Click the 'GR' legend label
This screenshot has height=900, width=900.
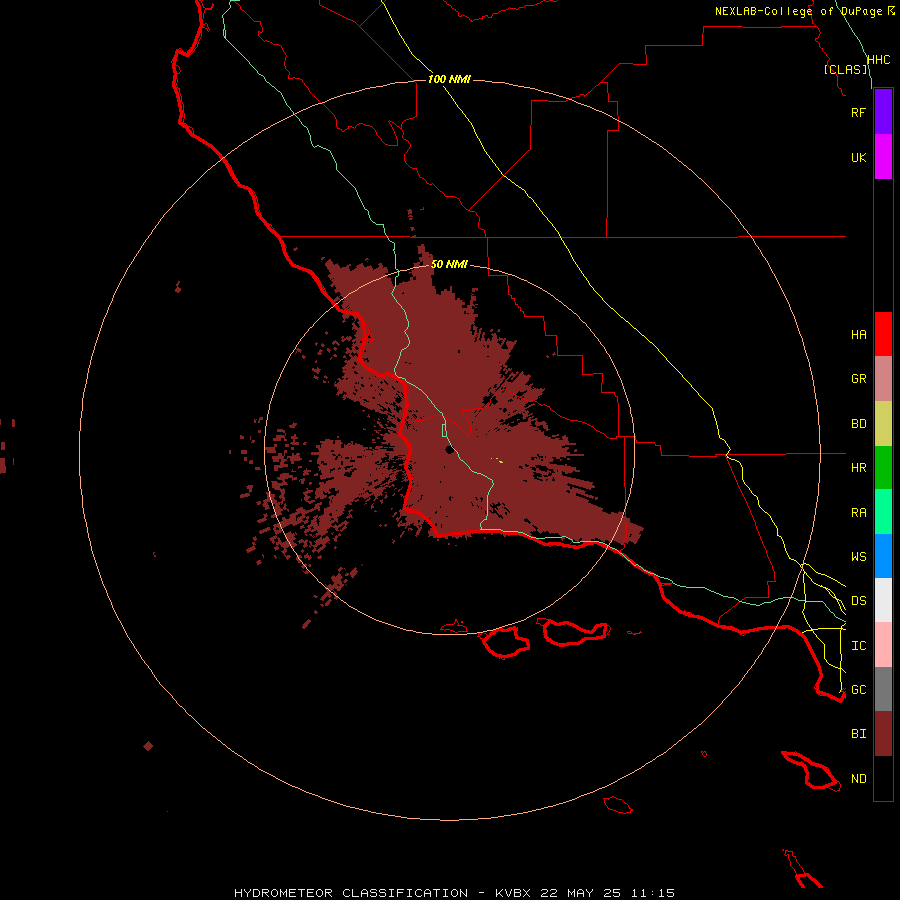[x=858, y=379]
